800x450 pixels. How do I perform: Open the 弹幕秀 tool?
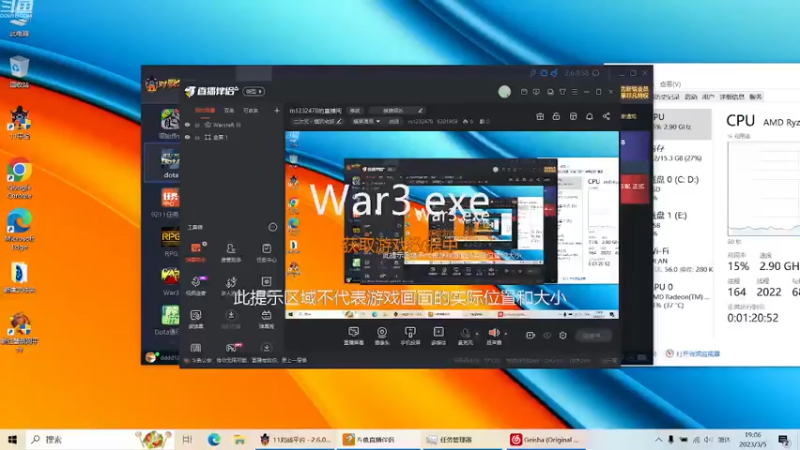[x=266, y=319]
